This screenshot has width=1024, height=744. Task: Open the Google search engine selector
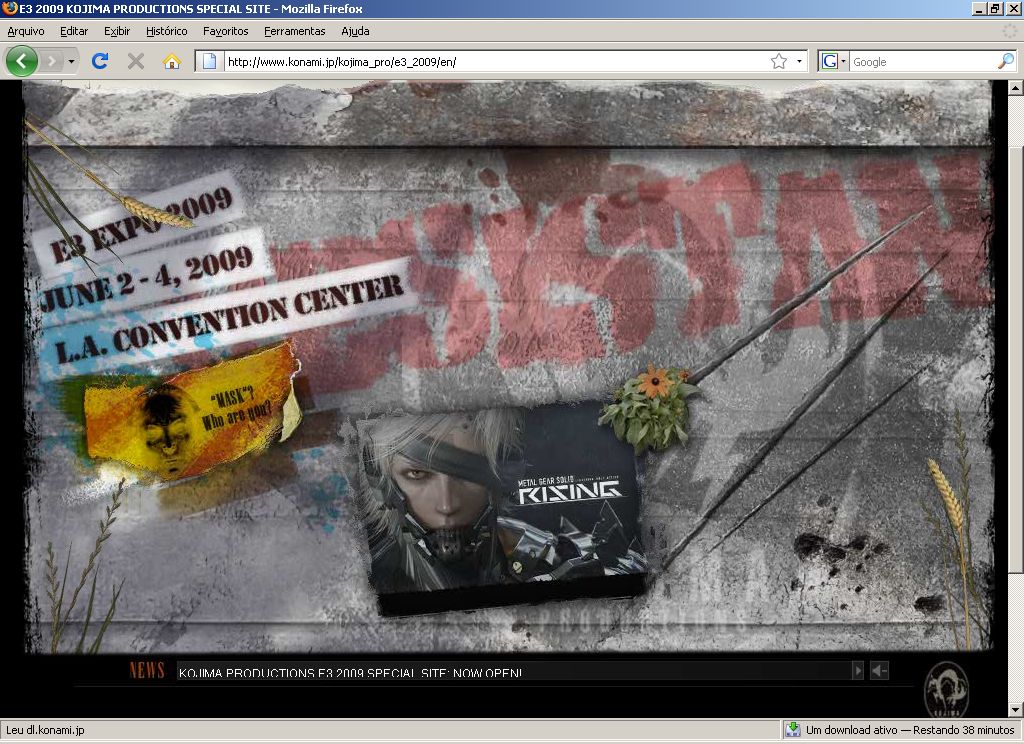pyautogui.click(x=833, y=61)
